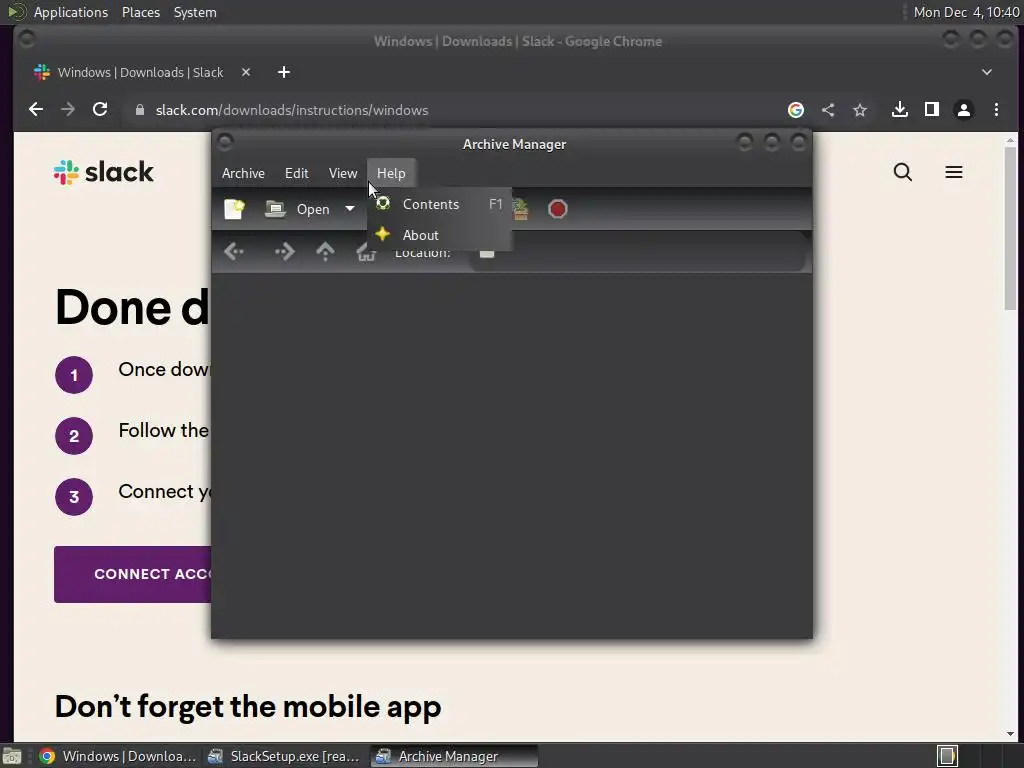Close the Help menu by clicking Help
The height and width of the screenshot is (768, 1024).
click(x=391, y=173)
